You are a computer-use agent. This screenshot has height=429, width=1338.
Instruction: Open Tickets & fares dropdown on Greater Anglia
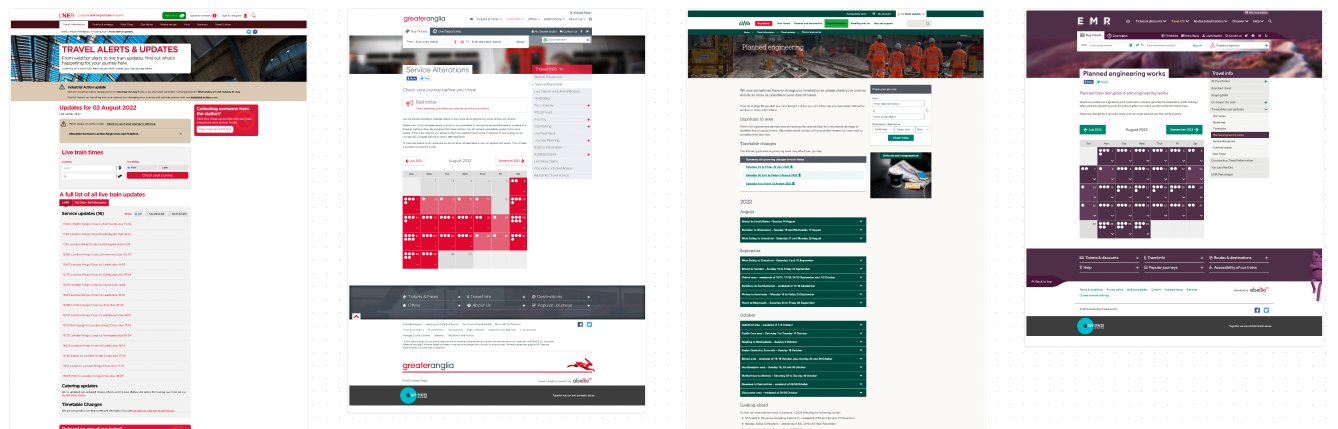tap(488, 19)
